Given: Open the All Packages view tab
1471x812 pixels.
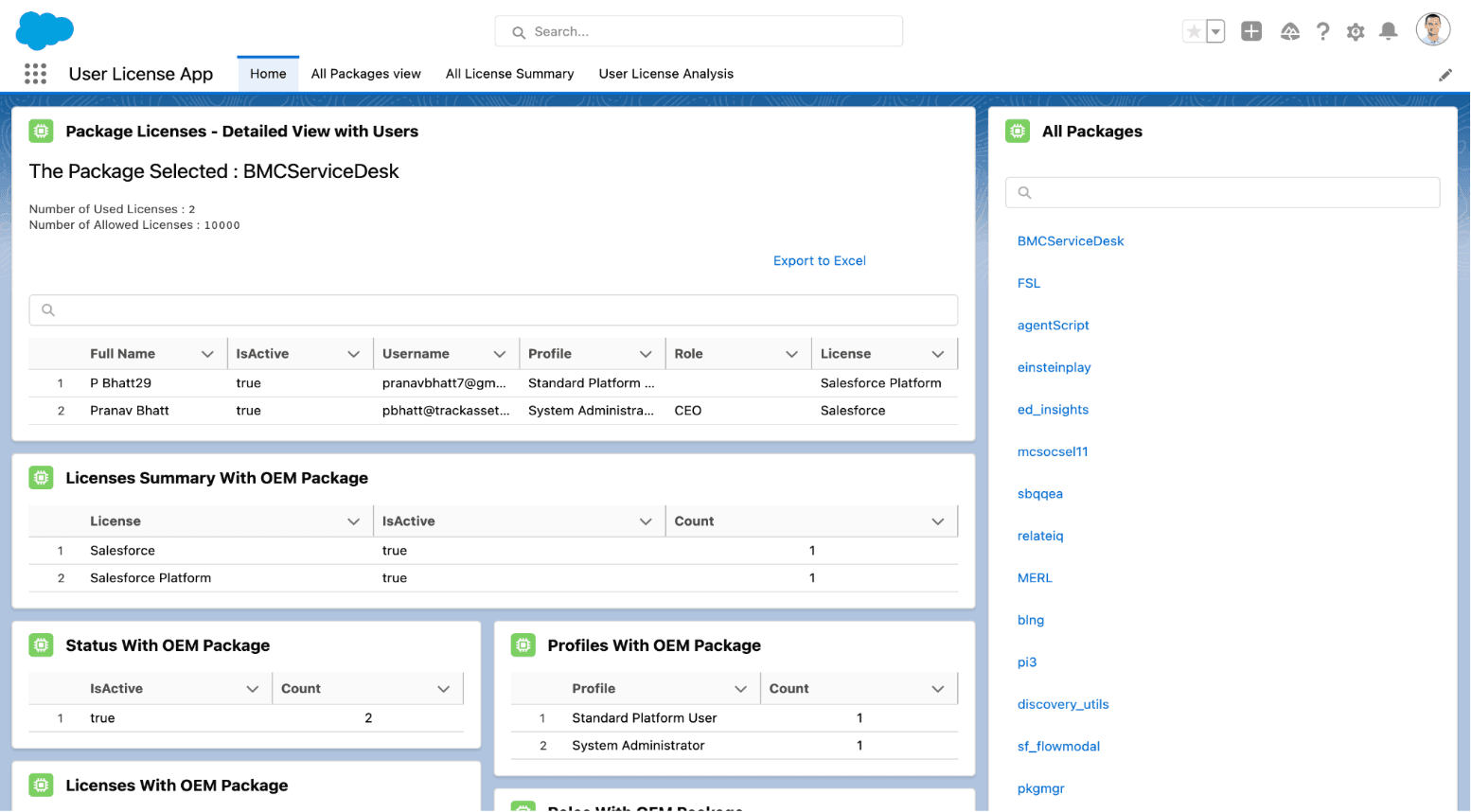Looking at the screenshot, I should tap(365, 74).
